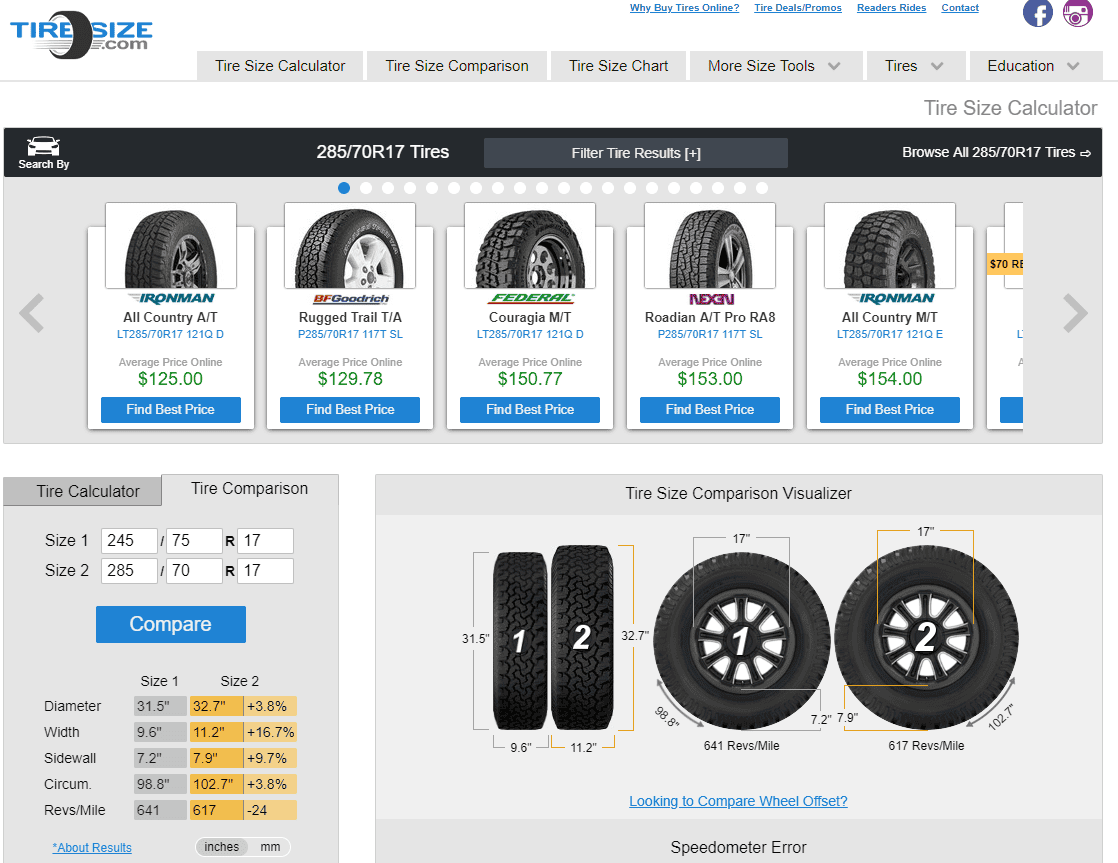1118x863 pixels.
Task: Switch to the Tire Comparison tab
Action: point(250,489)
